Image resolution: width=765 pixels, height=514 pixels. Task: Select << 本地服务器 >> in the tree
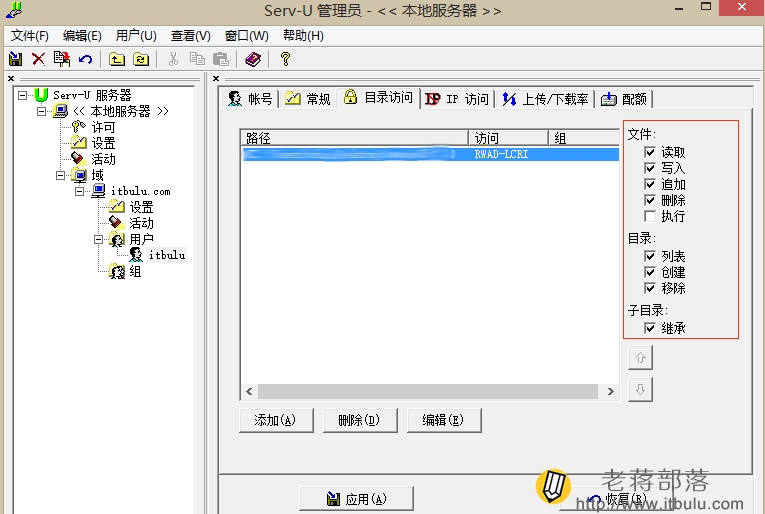[x=120, y=111]
